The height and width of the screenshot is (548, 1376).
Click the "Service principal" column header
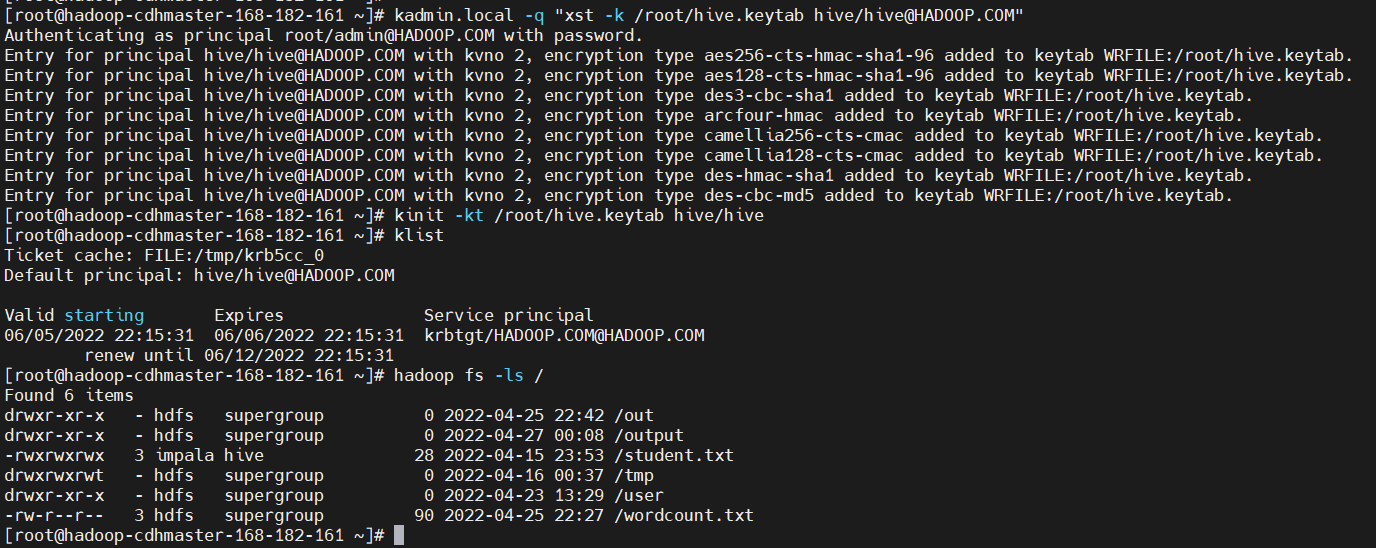(508, 315)
